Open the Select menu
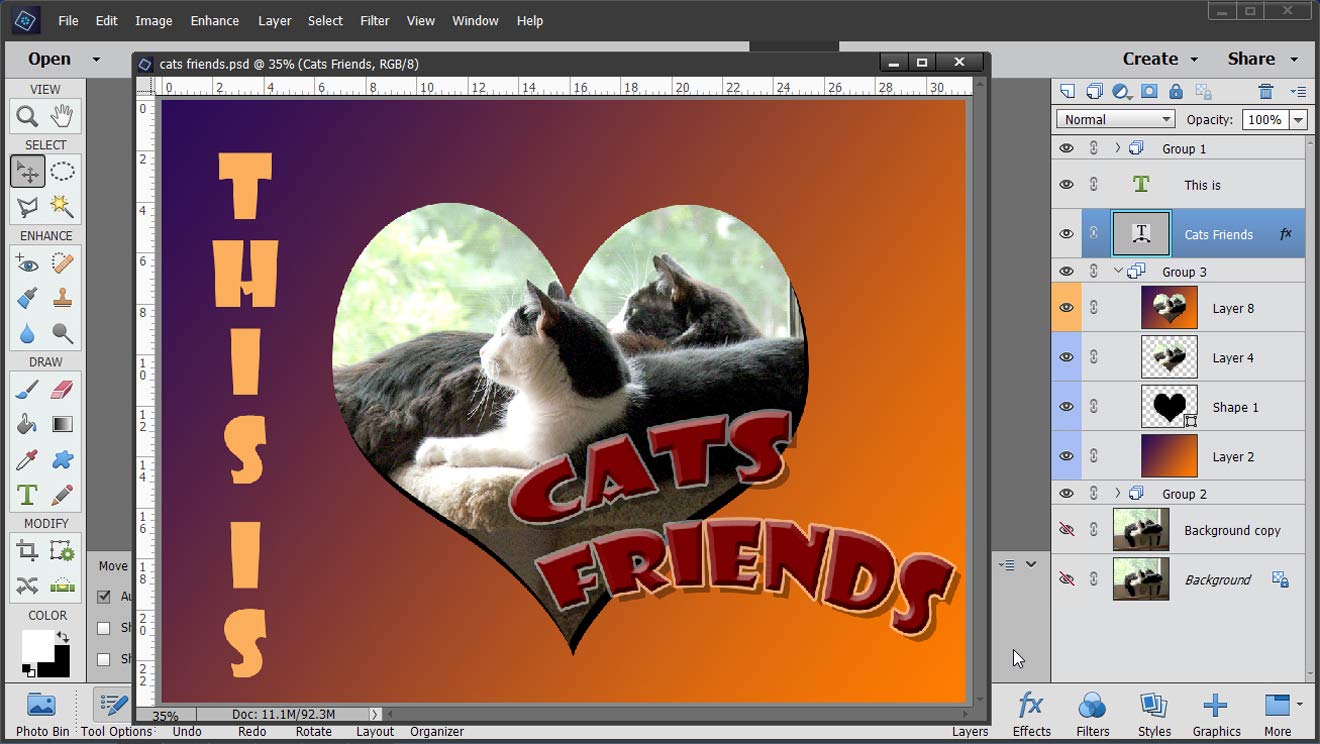 325,20
